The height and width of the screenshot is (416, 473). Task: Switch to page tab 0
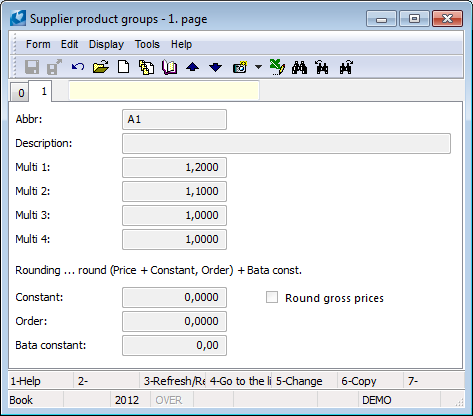click(x=20, y=93)
